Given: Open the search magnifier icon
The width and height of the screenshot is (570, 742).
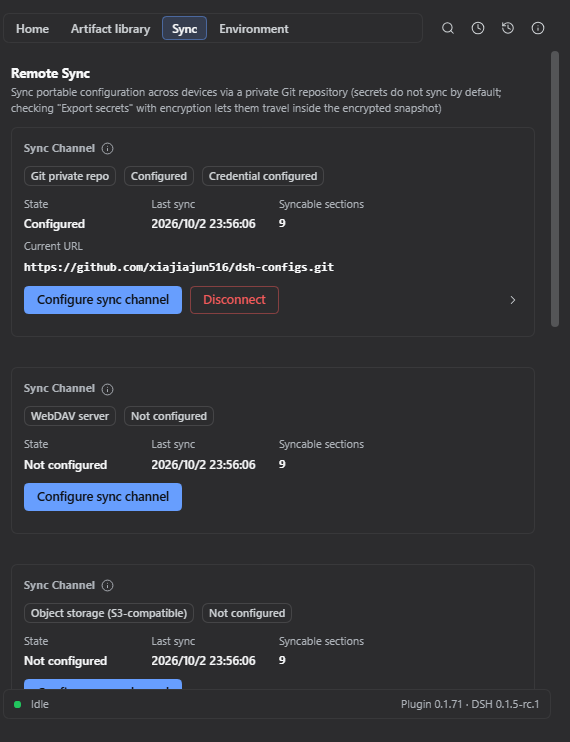Looking at the screenshot, I should pyautogui.click(x=447, y=28).
